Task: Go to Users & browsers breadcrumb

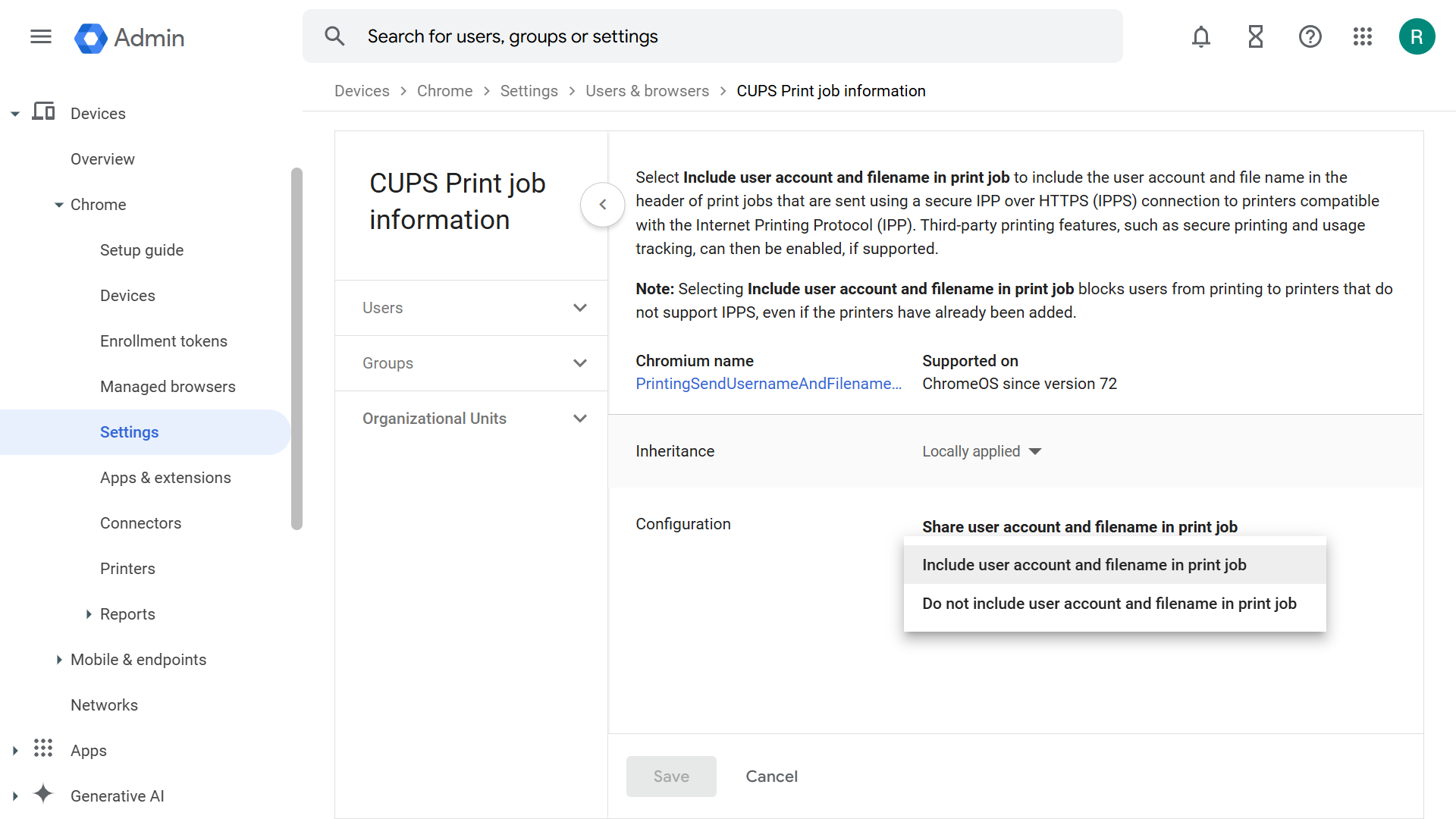Action: tap(647, 91)
